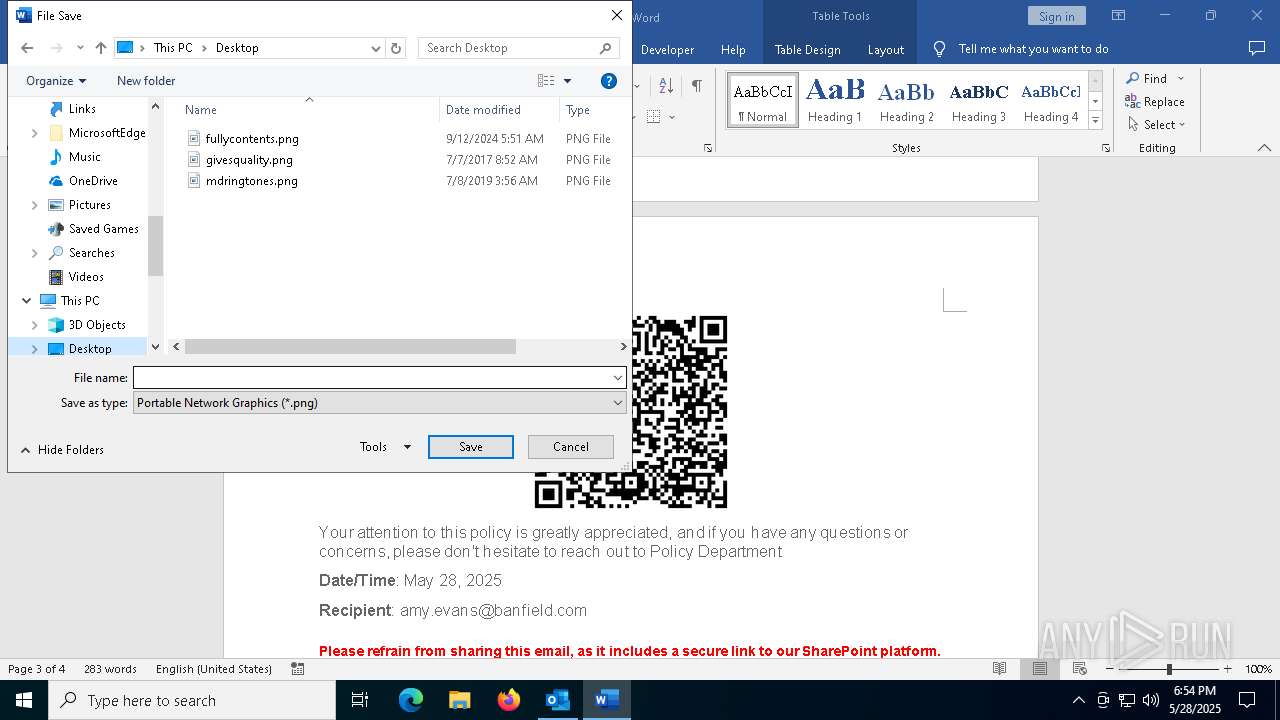Select givesquality.png file
The image size is (1280, 720).
tap(249, 160)
